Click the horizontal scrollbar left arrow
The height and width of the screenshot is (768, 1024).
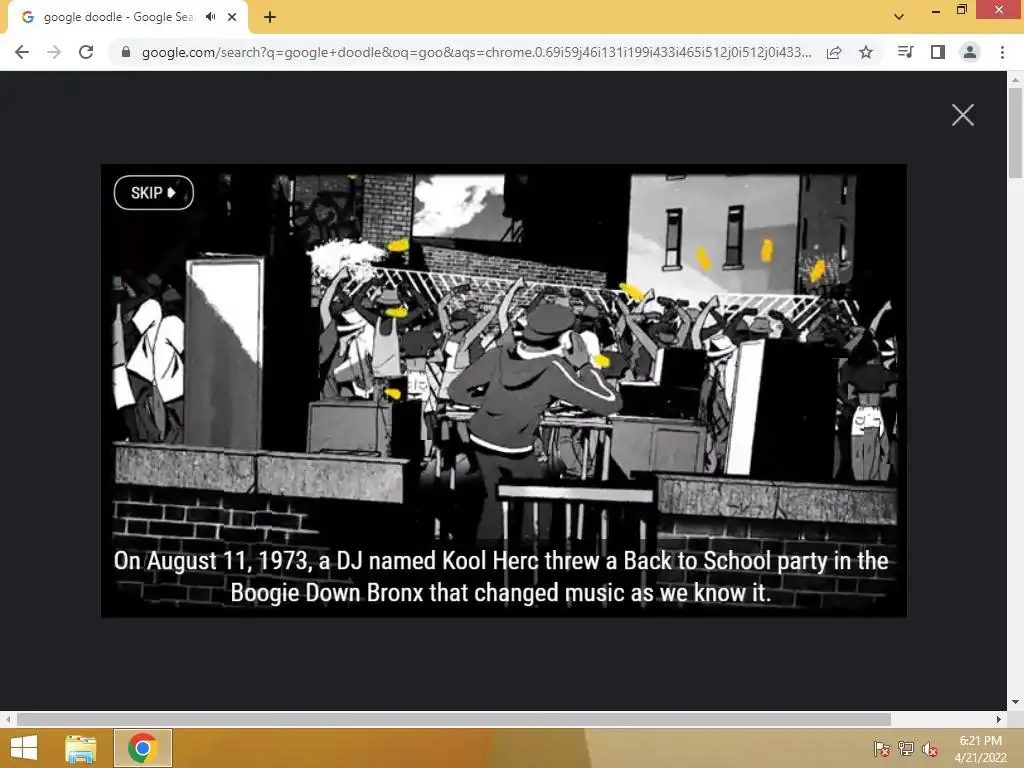tap(8, 720)
